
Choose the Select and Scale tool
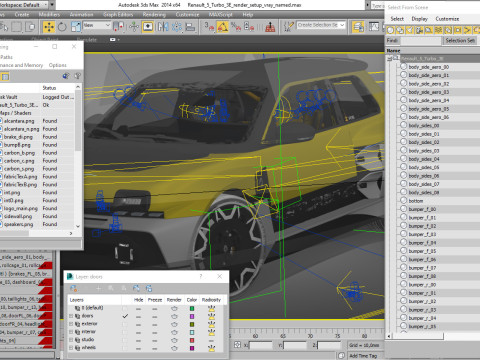click(x=76, y=27)
